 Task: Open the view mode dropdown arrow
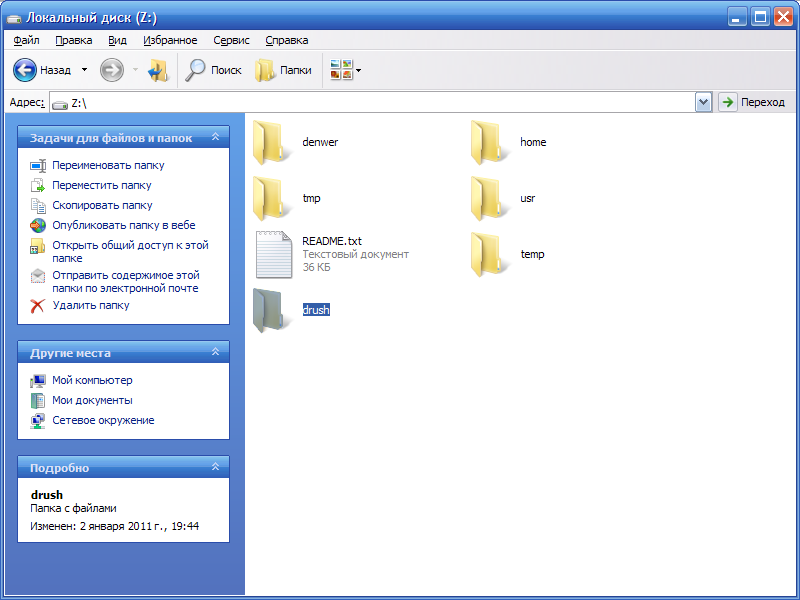[359, 70]
